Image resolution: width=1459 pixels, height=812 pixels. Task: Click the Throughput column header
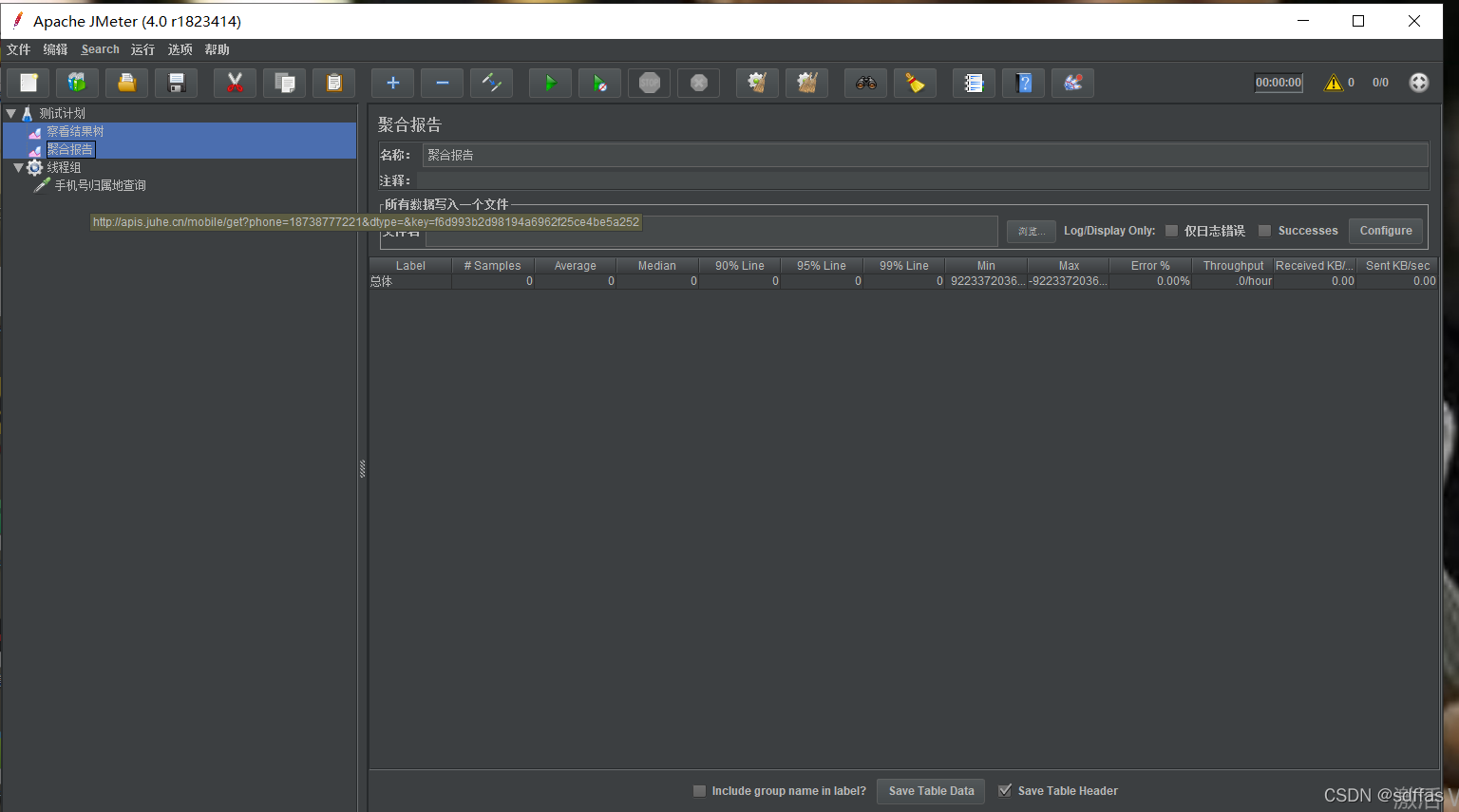[x=1233, y=266]
